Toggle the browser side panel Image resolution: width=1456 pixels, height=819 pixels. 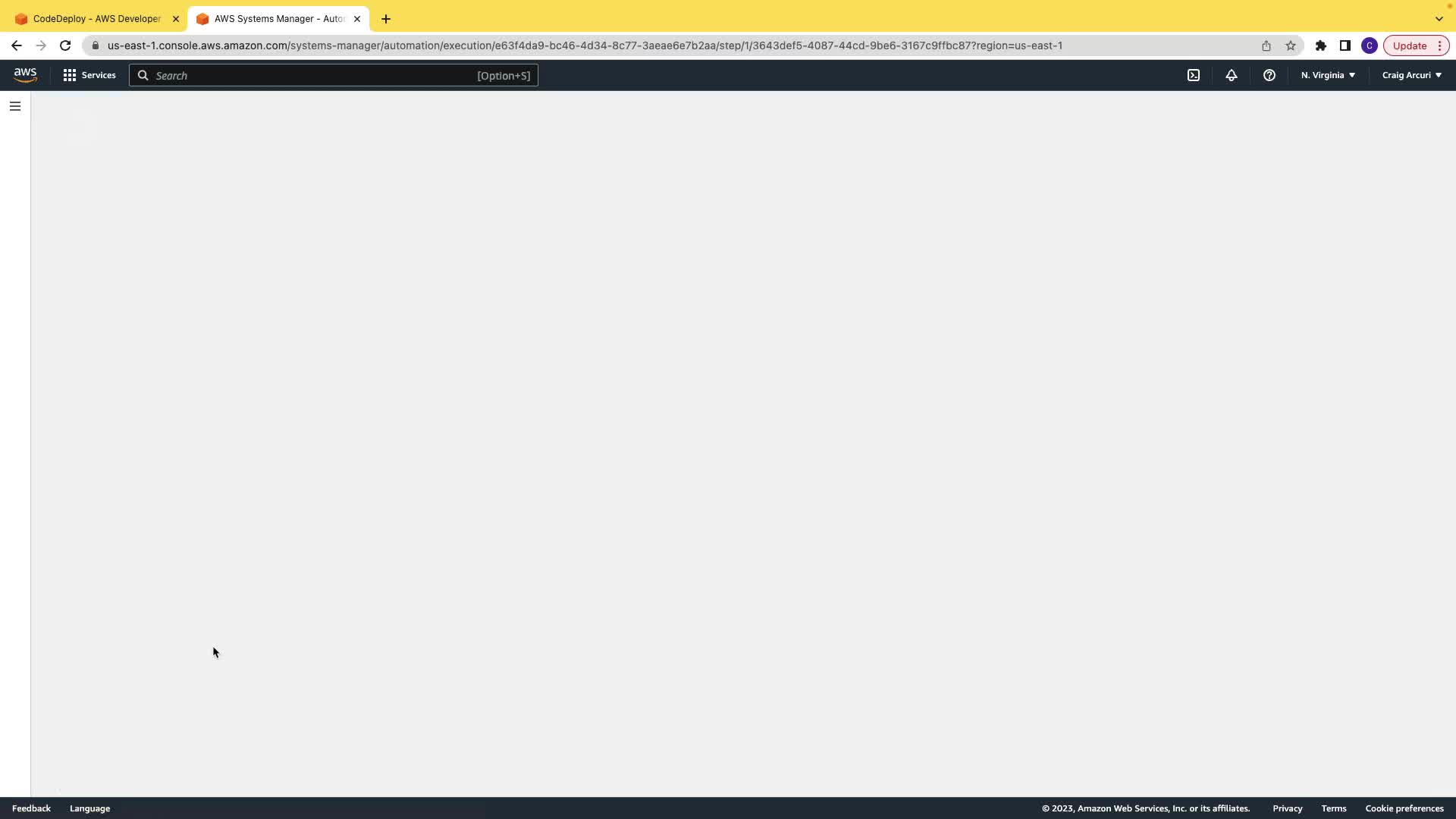(1345, 45)
